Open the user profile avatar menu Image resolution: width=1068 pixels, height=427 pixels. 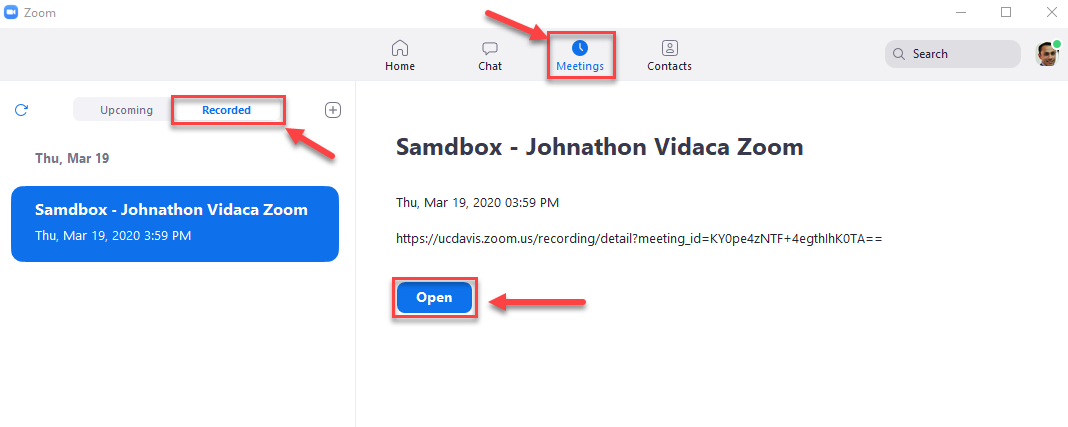tap(1047, 54)
